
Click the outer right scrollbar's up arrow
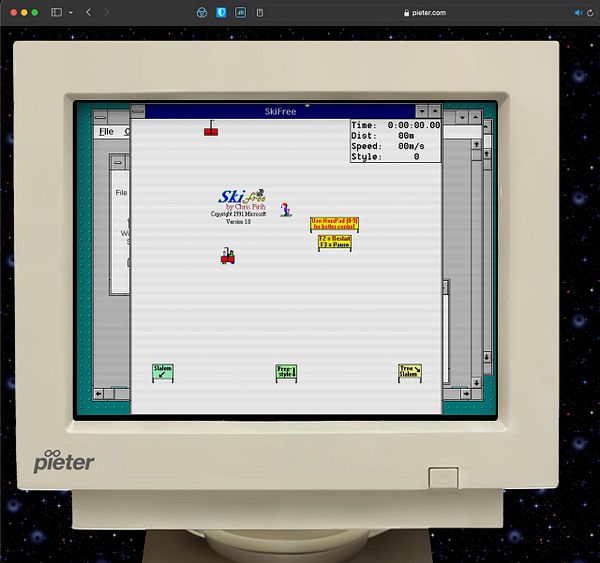click(x=487, y=154)
